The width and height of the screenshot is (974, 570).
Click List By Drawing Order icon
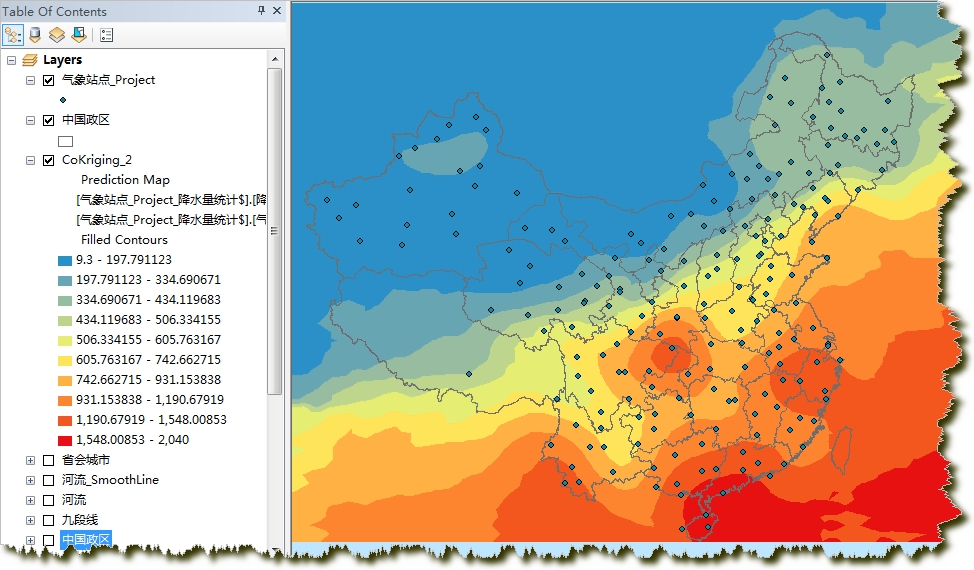(13, 35)
